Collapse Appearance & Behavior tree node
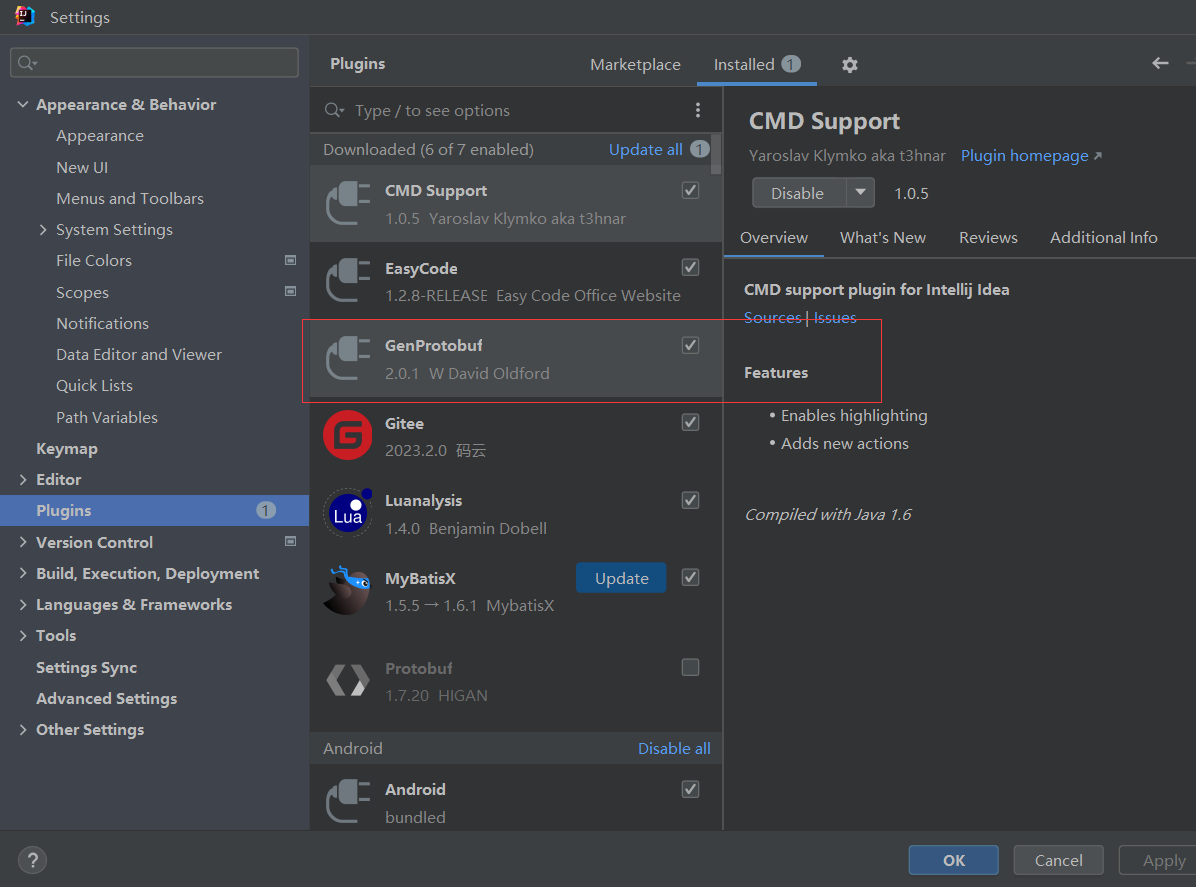The width and height of the screenshot is (1196, 887). click(23, 104)
